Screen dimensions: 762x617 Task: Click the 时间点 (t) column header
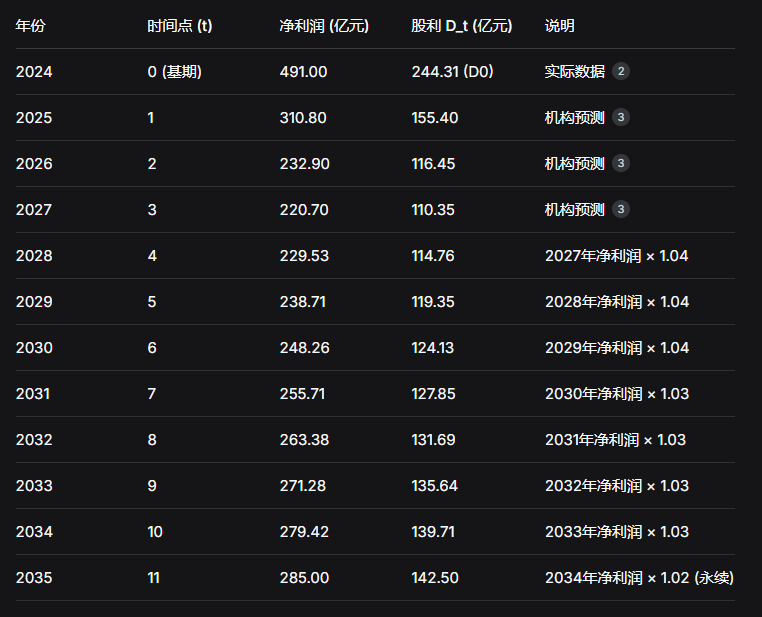[x=179, y=25]
